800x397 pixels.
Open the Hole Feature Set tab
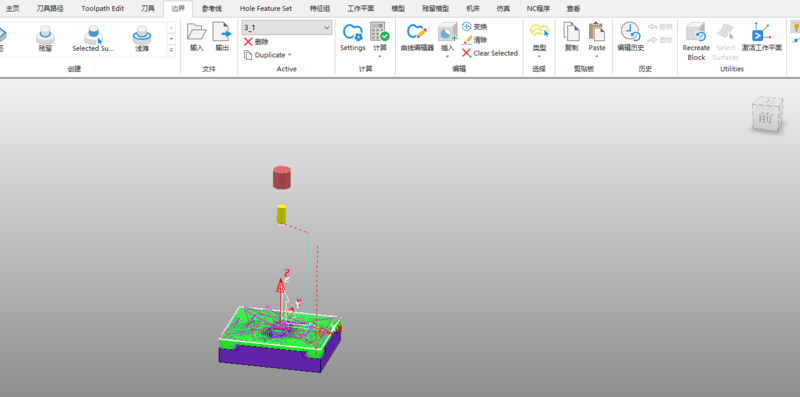266,9
